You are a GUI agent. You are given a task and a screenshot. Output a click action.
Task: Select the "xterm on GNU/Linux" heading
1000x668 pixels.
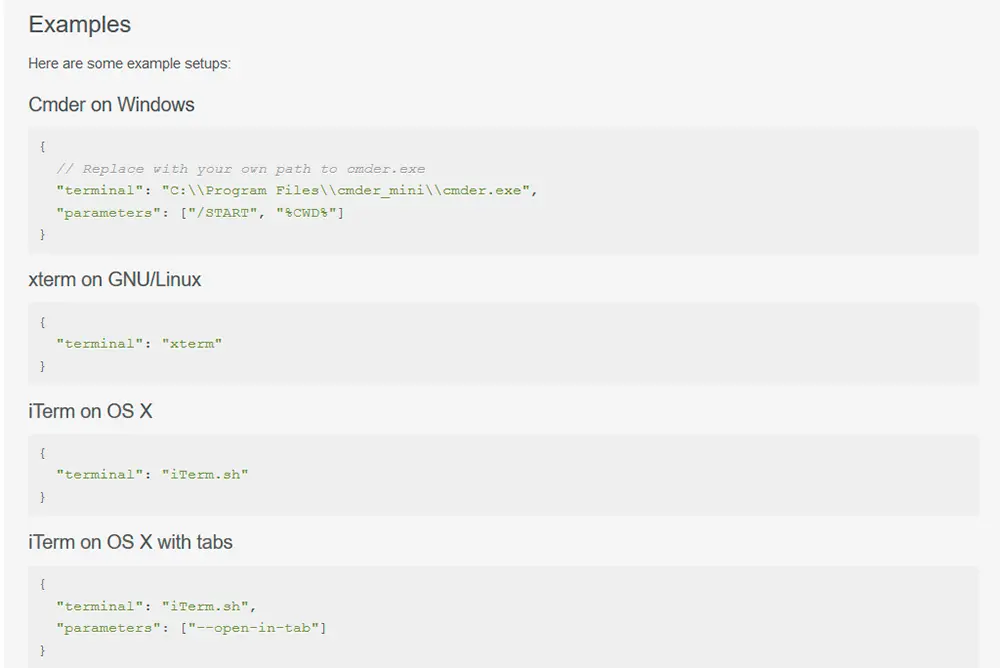(x=115, y=280)
